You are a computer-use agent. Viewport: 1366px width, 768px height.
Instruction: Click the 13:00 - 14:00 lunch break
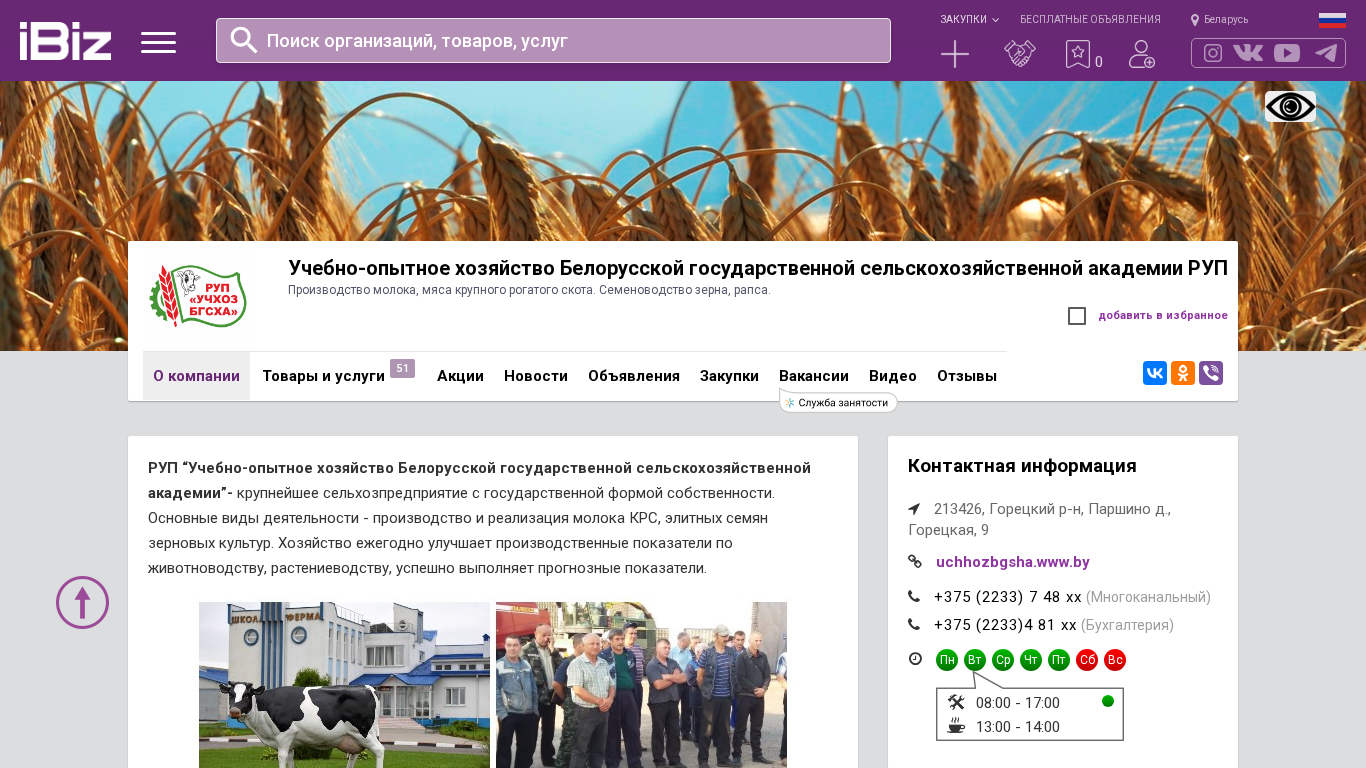point(1018,727)
